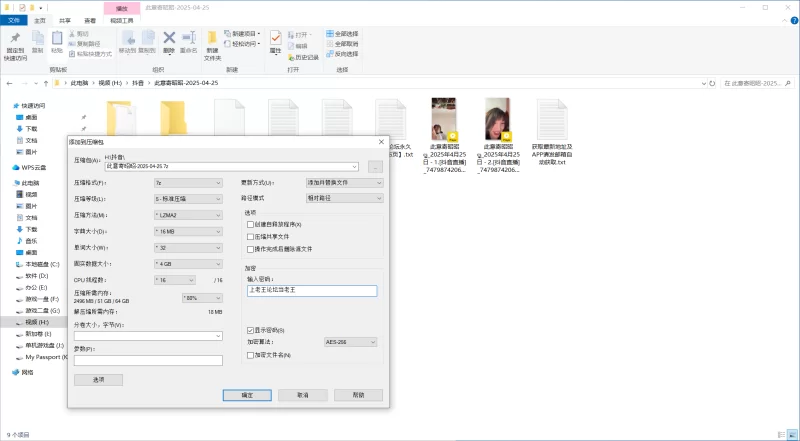The image size is (800, 441).
Task: Open the 更新方式 (update mode) dropdown
Action: point(344,183)
